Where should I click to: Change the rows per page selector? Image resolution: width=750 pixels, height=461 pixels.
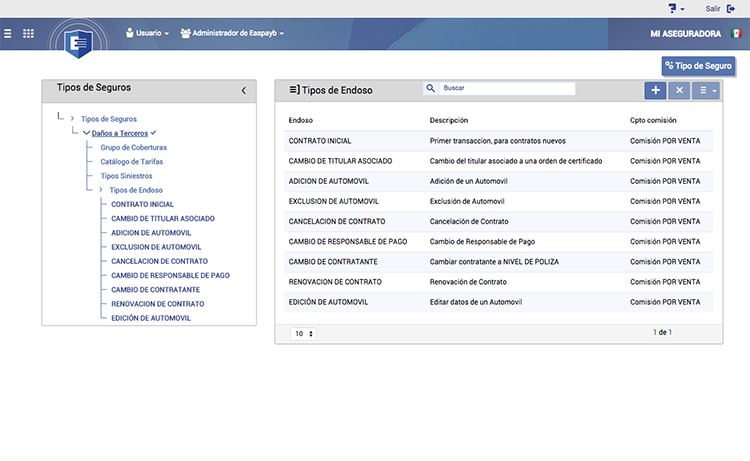tap(303, 333)
